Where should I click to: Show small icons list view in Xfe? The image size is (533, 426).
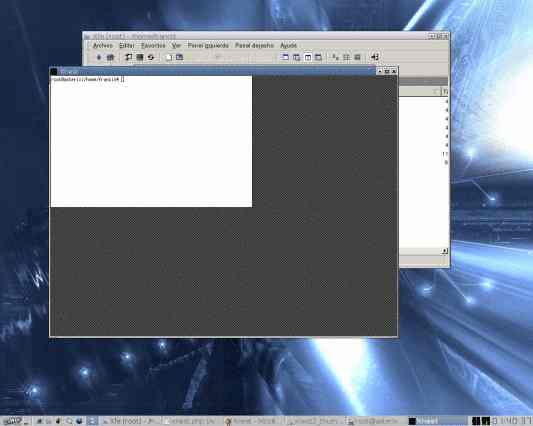[x=346, y=57]
